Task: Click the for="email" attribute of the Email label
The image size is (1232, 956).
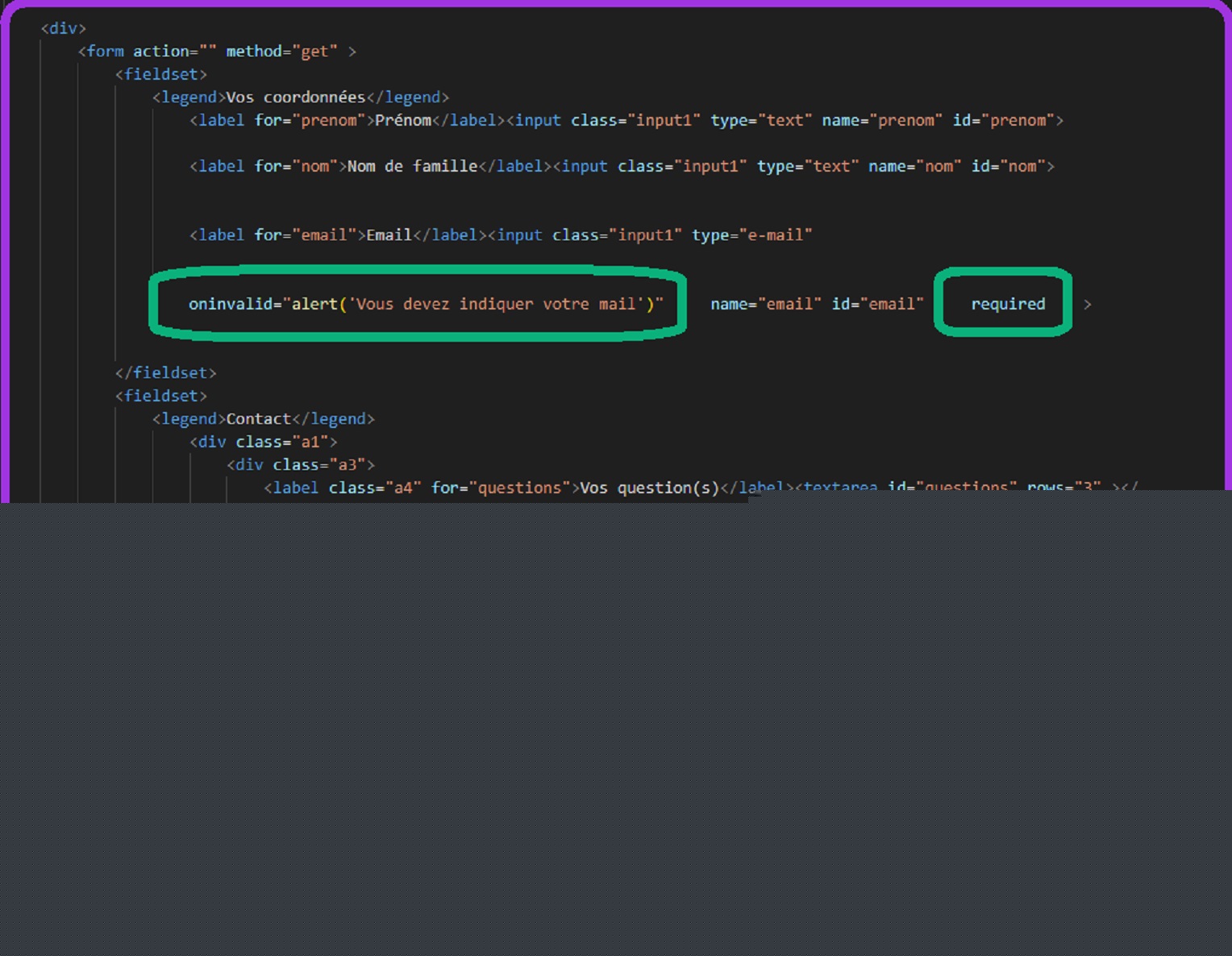Action: tap(306, 235)
